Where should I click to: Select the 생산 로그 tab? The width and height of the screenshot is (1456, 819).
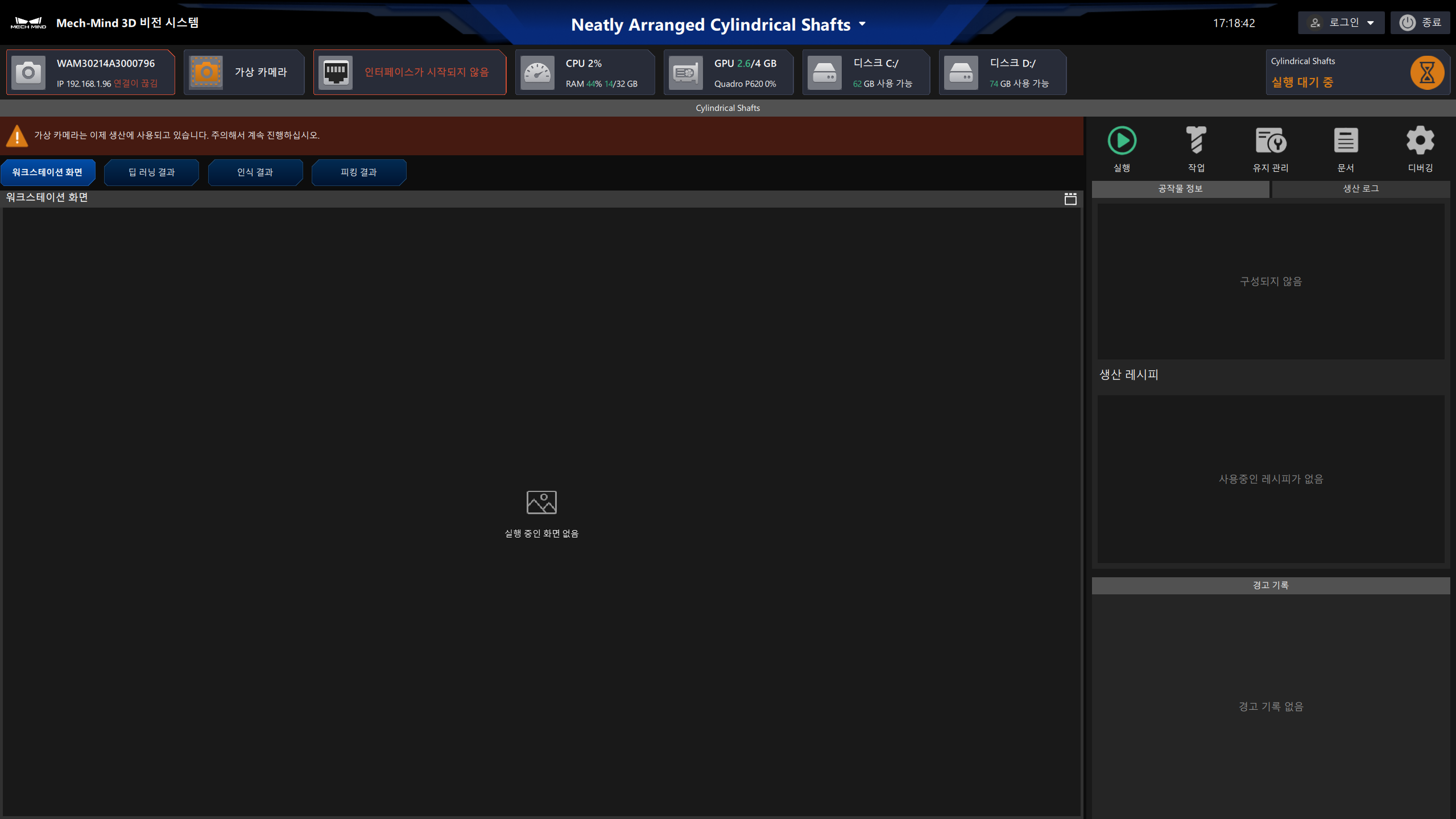point(1360,189)
